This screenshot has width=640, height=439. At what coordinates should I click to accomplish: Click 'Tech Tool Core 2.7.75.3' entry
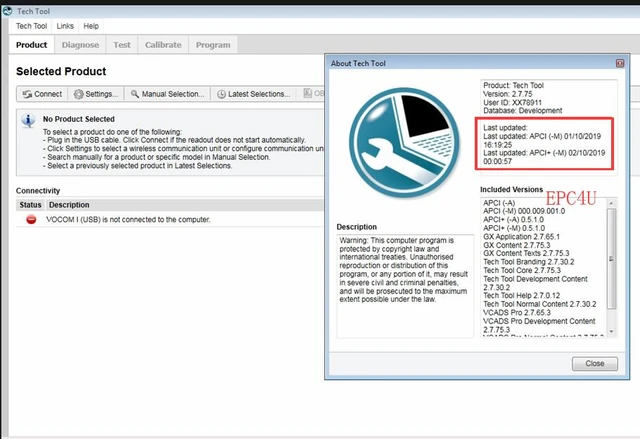[522, 270]
